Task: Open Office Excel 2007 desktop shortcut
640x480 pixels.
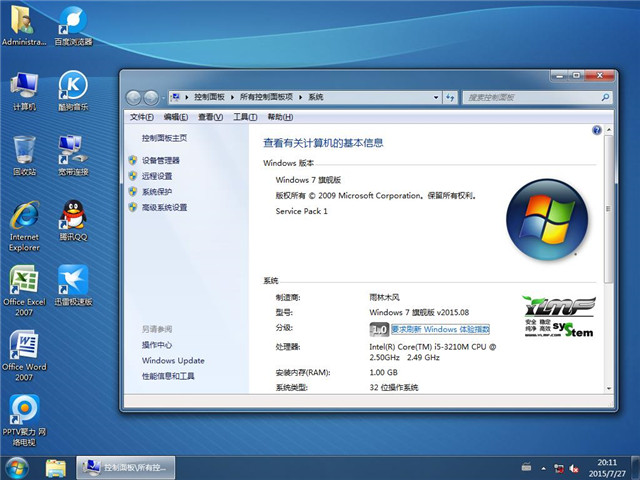Action: [x=24, y=291]
